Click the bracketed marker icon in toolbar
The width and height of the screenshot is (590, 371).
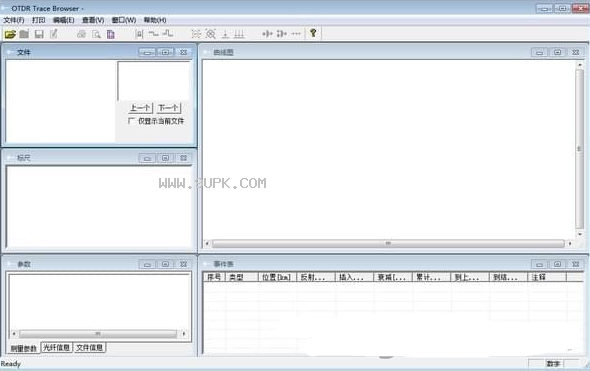139,34
